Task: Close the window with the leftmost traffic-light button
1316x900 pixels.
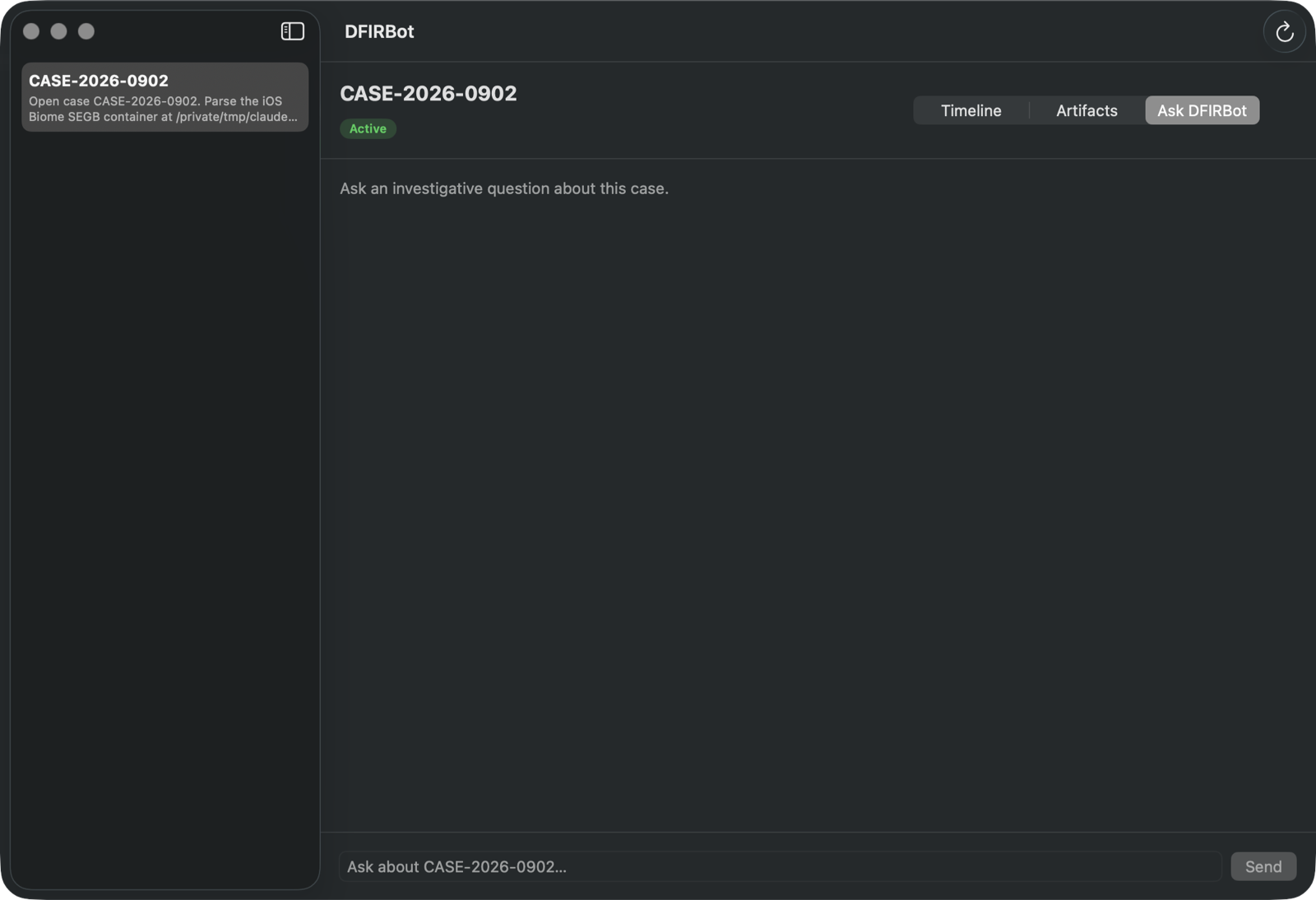Action: 31,31
